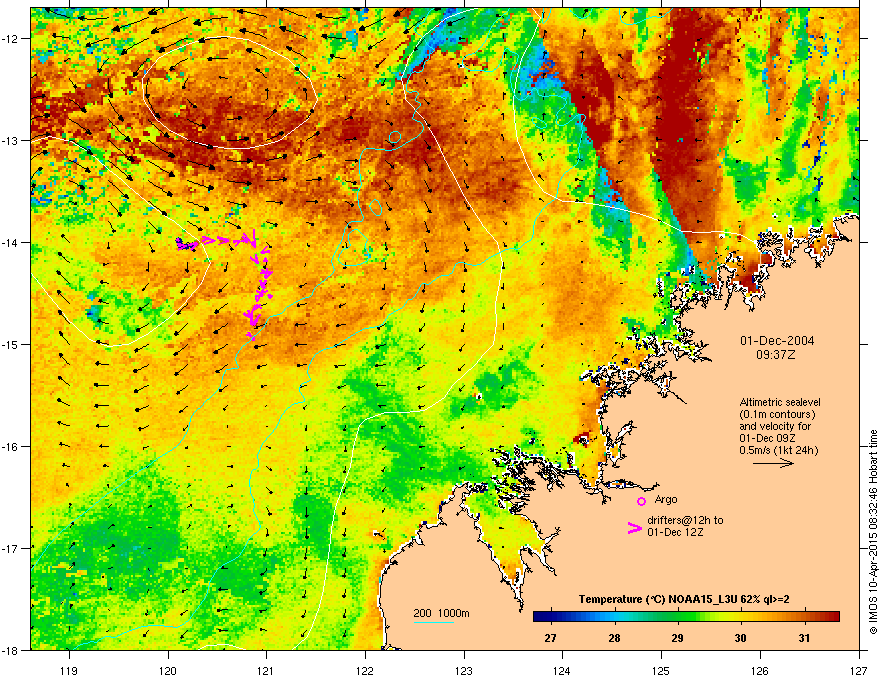Screen dimensions: 880x680
Task: Click the colorbar value 30
Action: 741,638
